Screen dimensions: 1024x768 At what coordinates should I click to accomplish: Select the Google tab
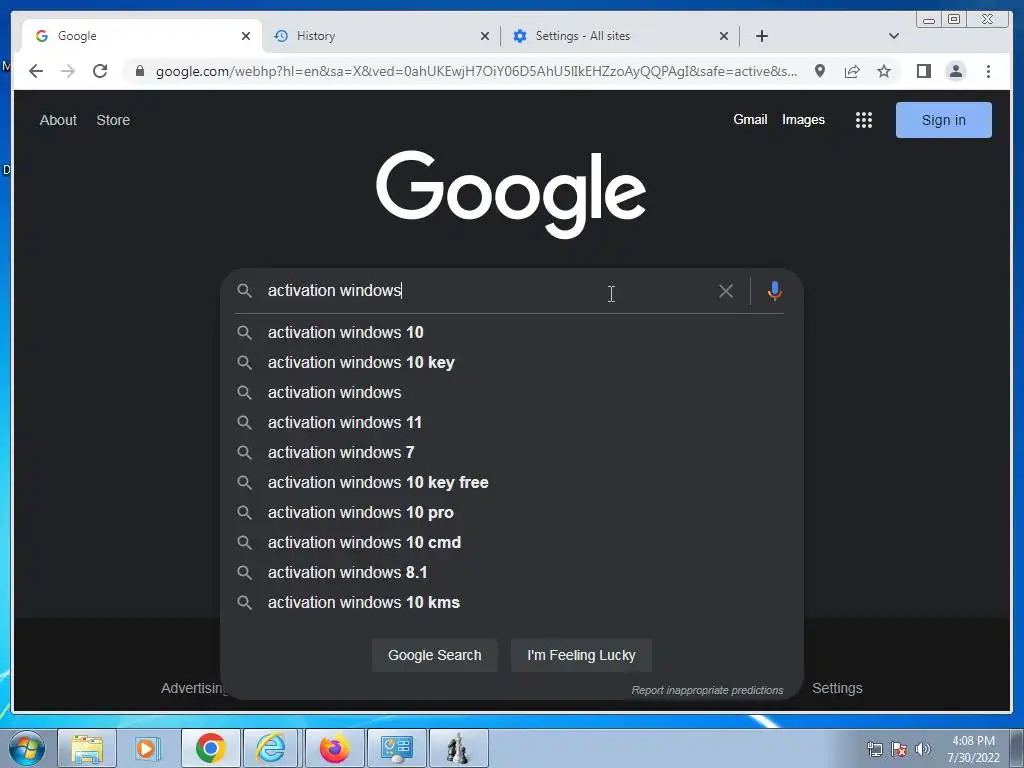click(142, 36)
